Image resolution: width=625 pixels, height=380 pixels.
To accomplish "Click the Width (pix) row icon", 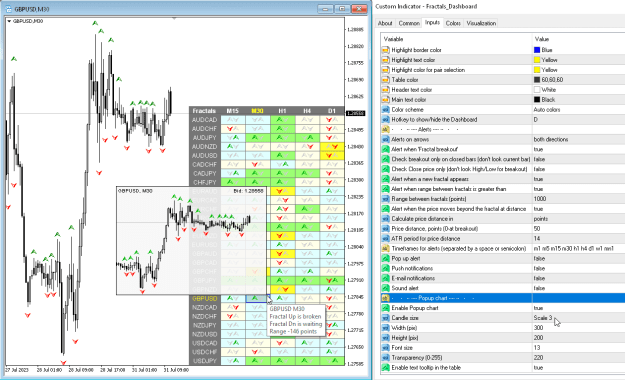I will [x=385, y=328].
